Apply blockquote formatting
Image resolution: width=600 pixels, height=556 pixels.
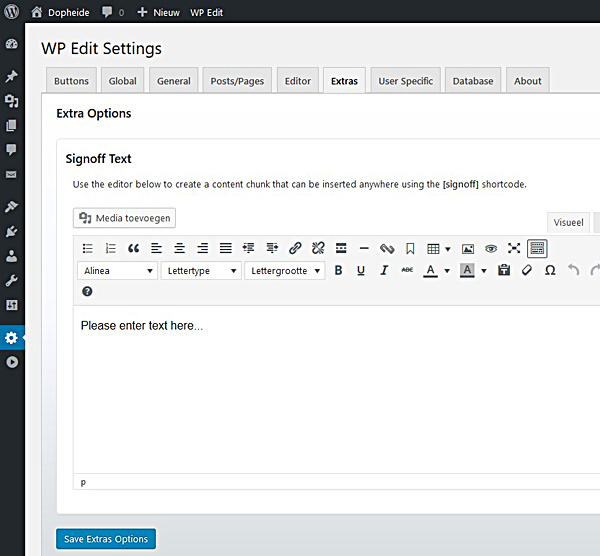pos(134,249)
